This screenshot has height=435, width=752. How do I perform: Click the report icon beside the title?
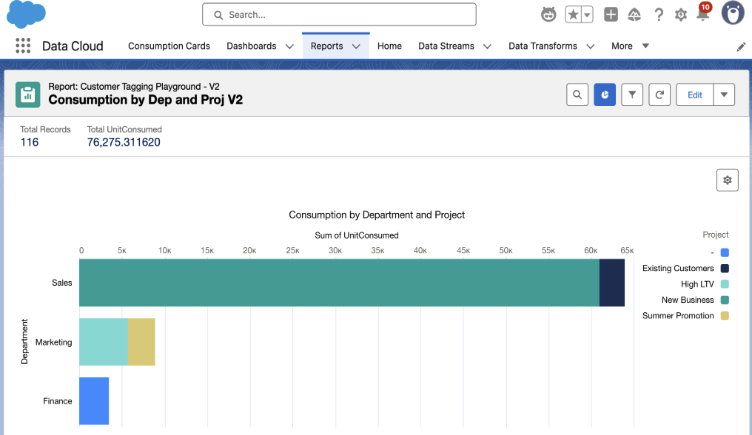(28, 94)
